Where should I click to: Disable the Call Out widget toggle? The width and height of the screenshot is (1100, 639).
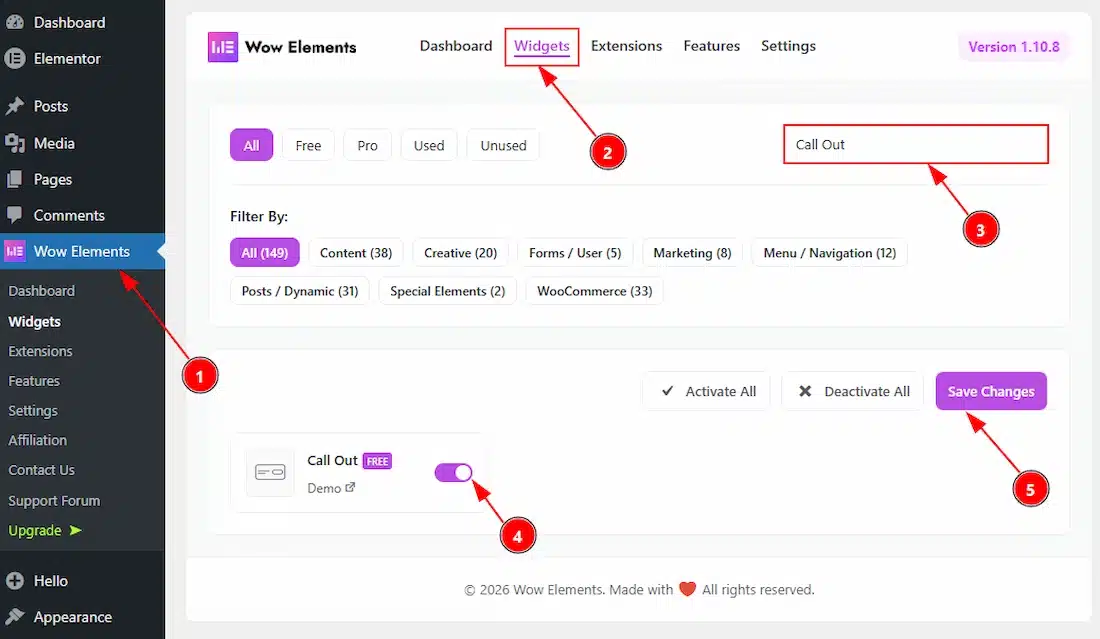pyautogui.click(x=453, y=472)
